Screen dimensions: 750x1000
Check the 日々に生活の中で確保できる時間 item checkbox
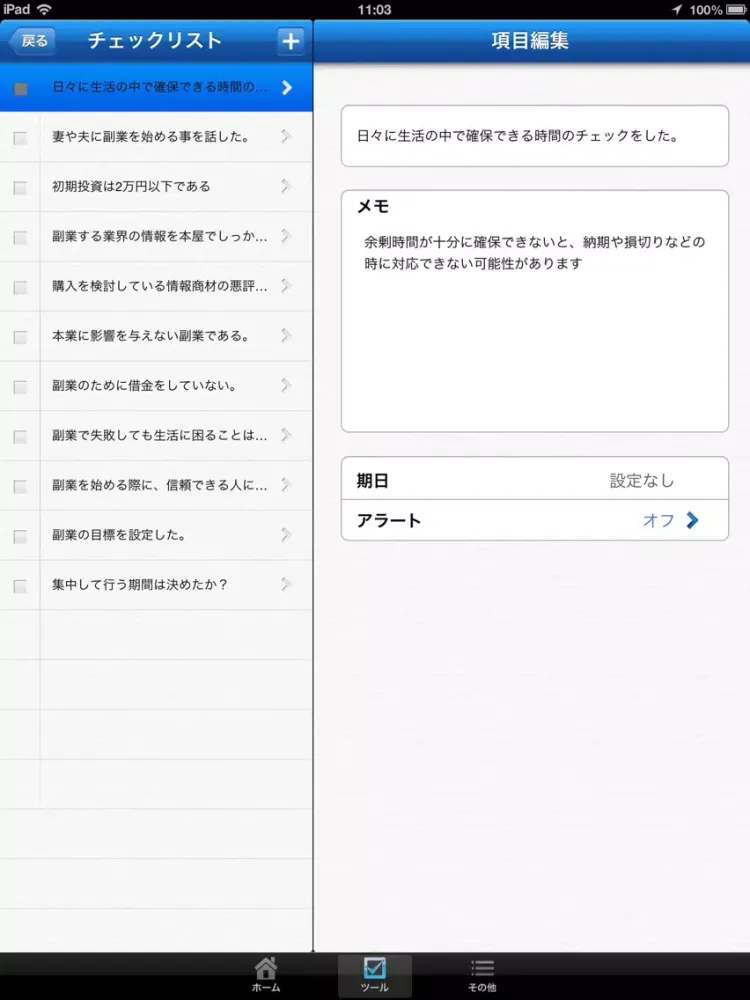tap(20, 89)
